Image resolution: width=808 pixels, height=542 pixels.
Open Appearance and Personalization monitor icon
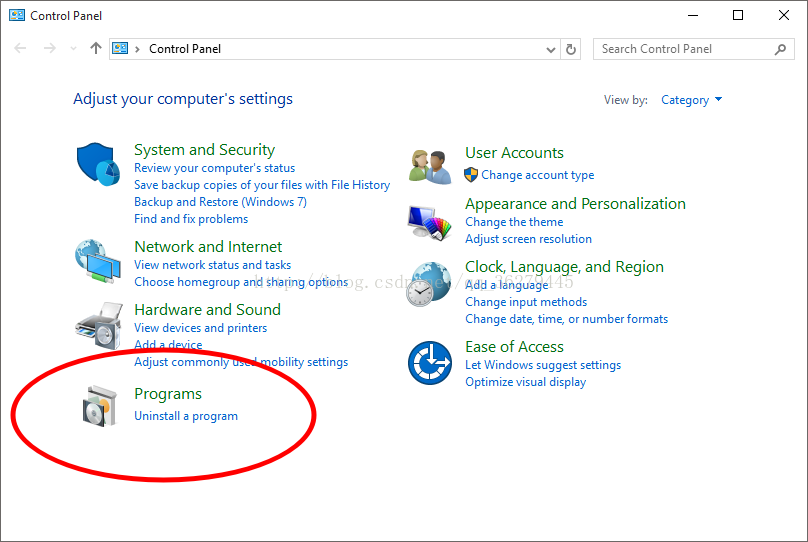pyautogui.click(x=429, y=223)
